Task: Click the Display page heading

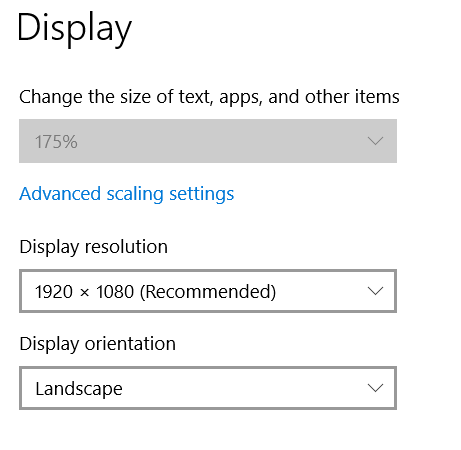Action: (74, 29)
